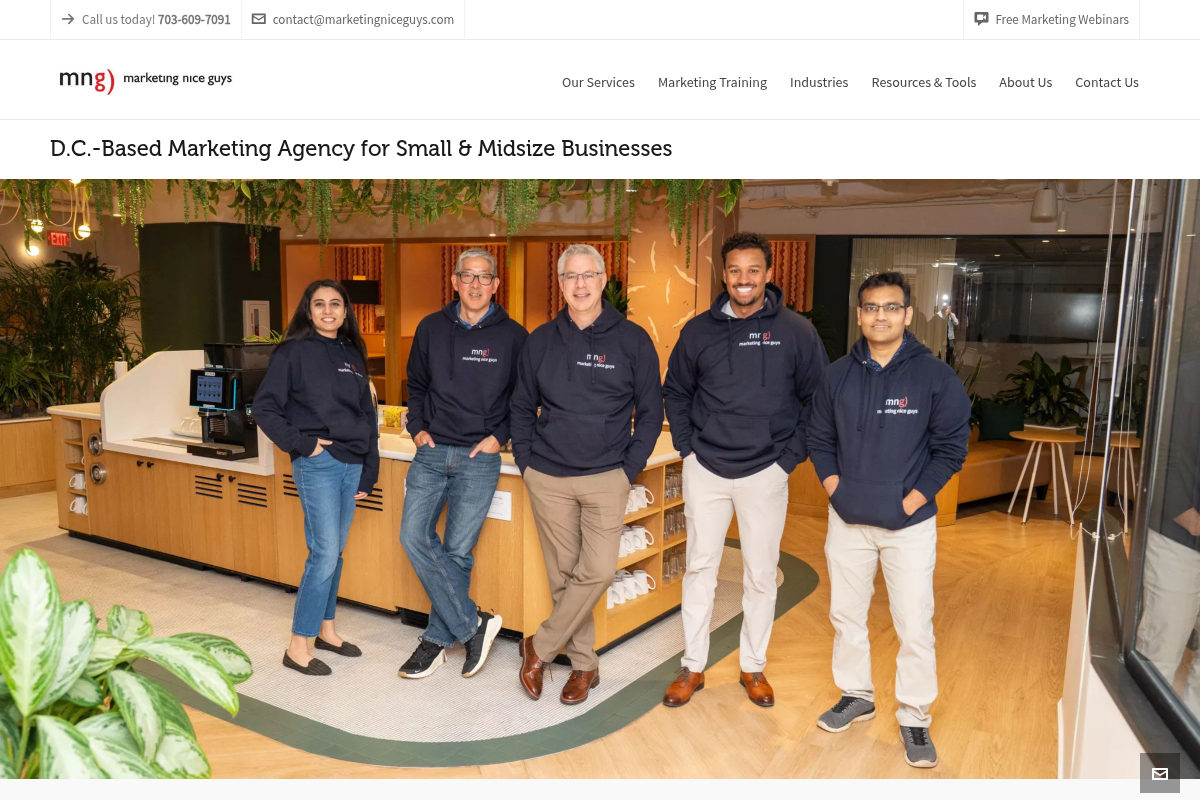Click the D.C.-Based Marketing Agency page heading
The height and width of the screenshot is (800, 1200).
point(361,149)
